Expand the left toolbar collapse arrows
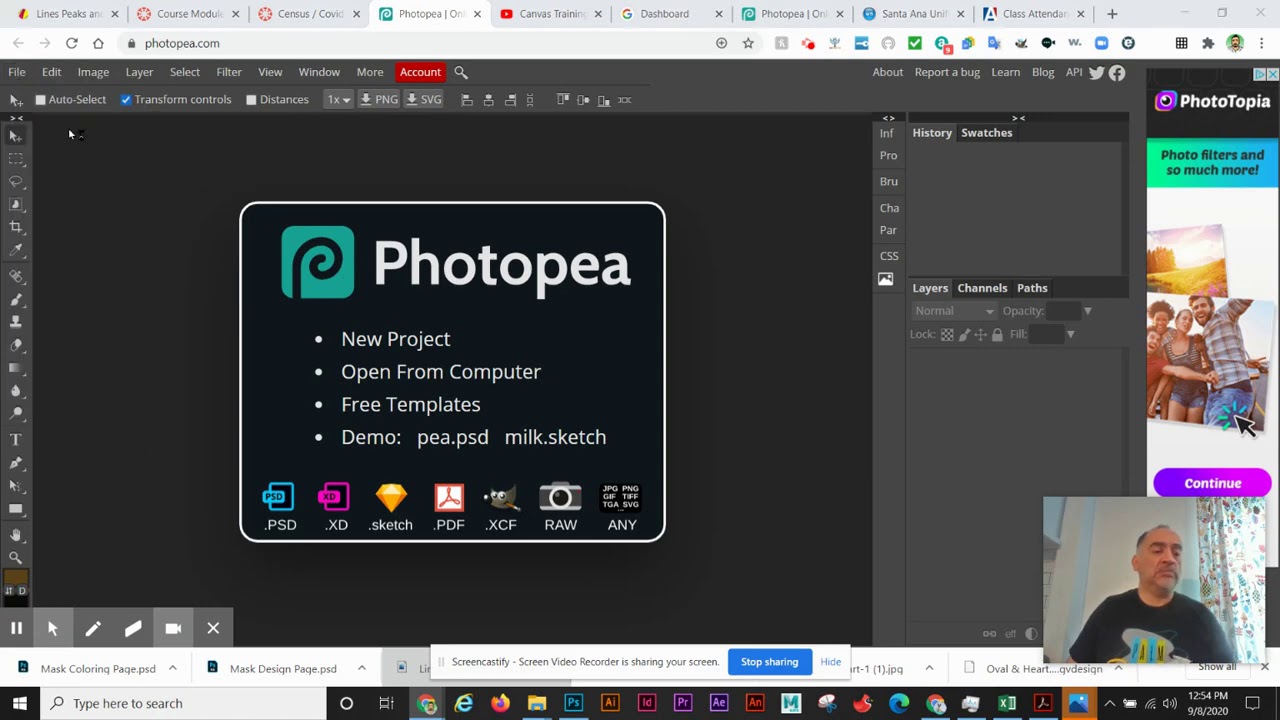The image size is (1280, 720). click(x=16, y=118)
